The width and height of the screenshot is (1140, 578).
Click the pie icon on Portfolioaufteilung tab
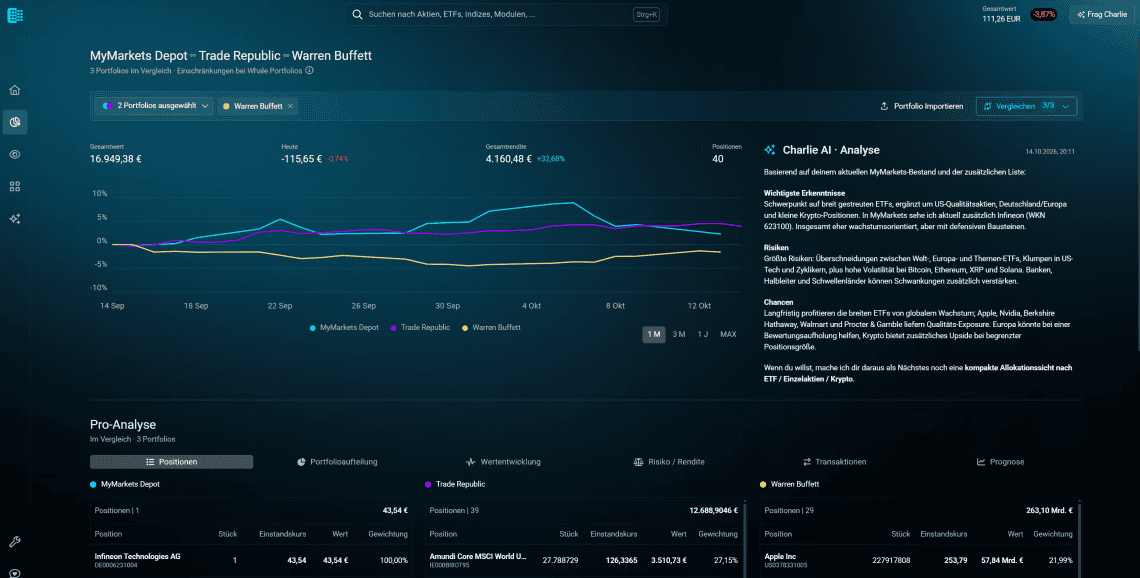tap(301, 462)
